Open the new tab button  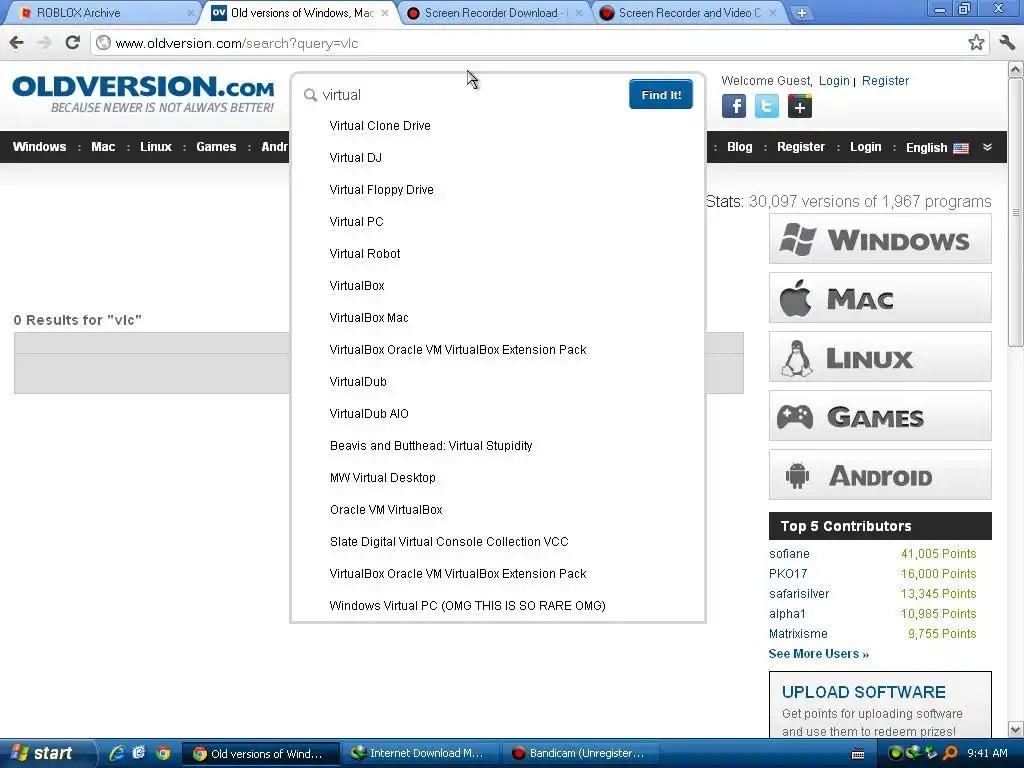(x=801, y=12)
